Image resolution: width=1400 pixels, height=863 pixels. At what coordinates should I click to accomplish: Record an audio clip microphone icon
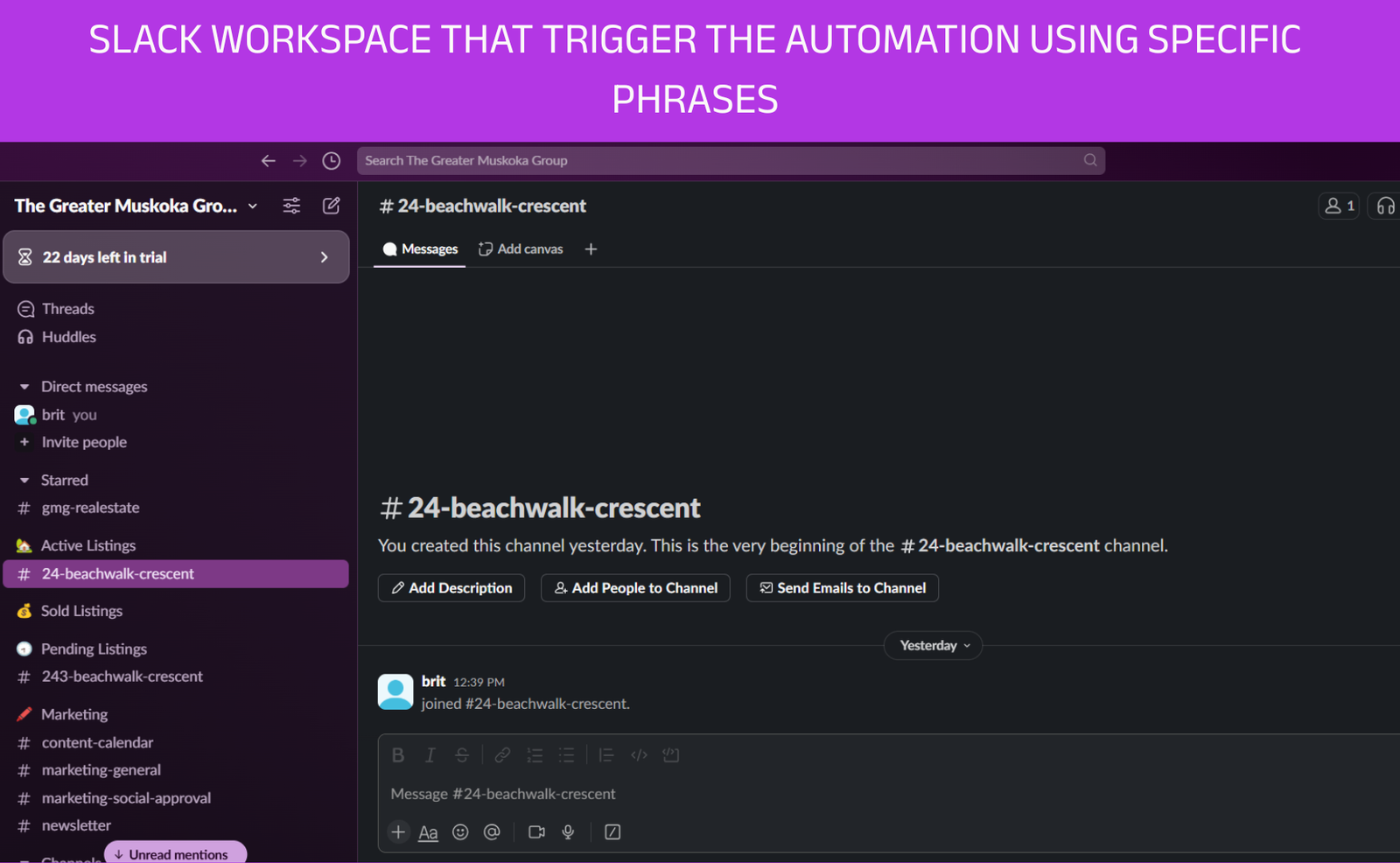pyautogui.click(x=568, y=832)
